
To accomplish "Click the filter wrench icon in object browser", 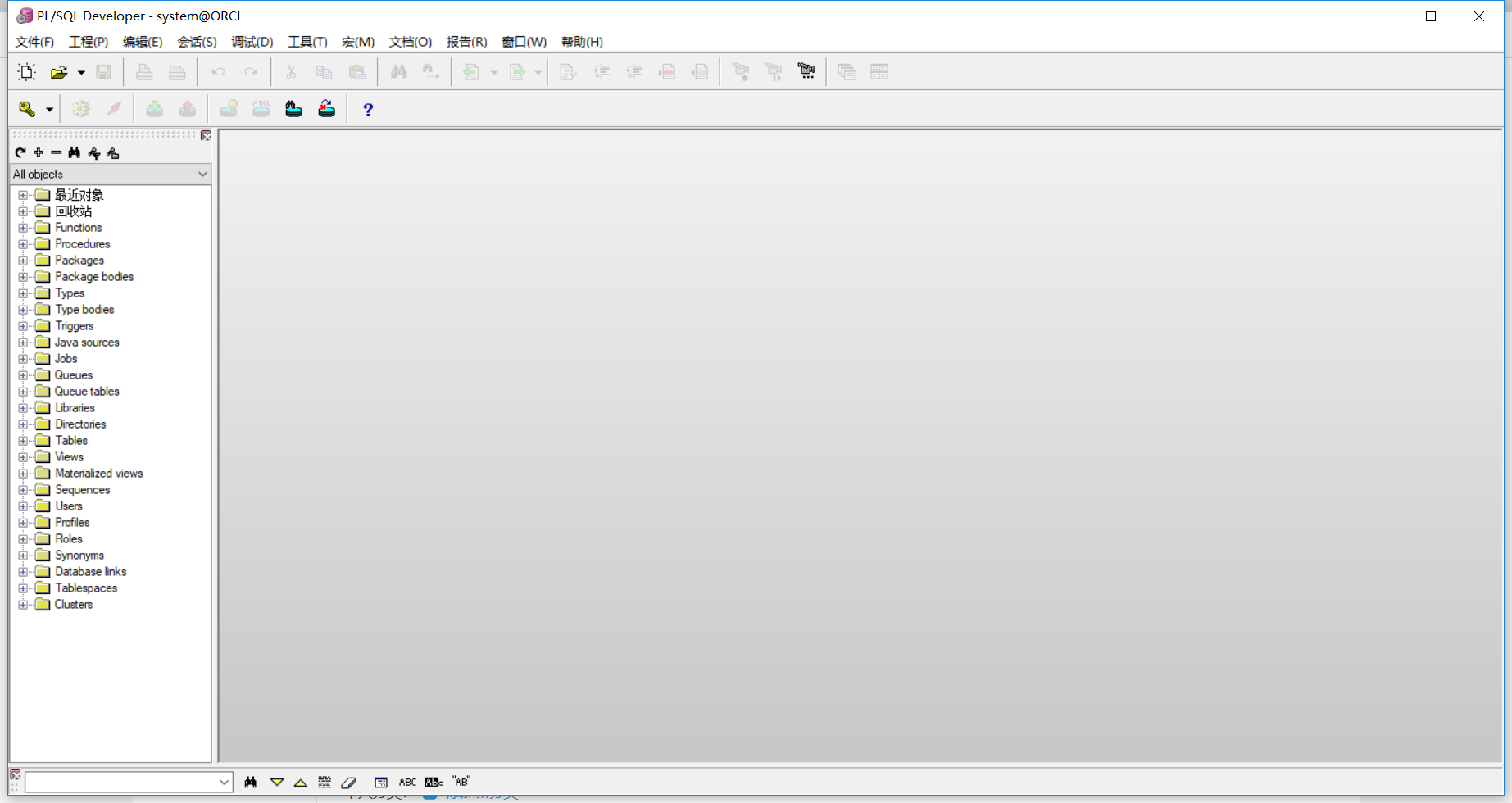I will tap(94, 152).
